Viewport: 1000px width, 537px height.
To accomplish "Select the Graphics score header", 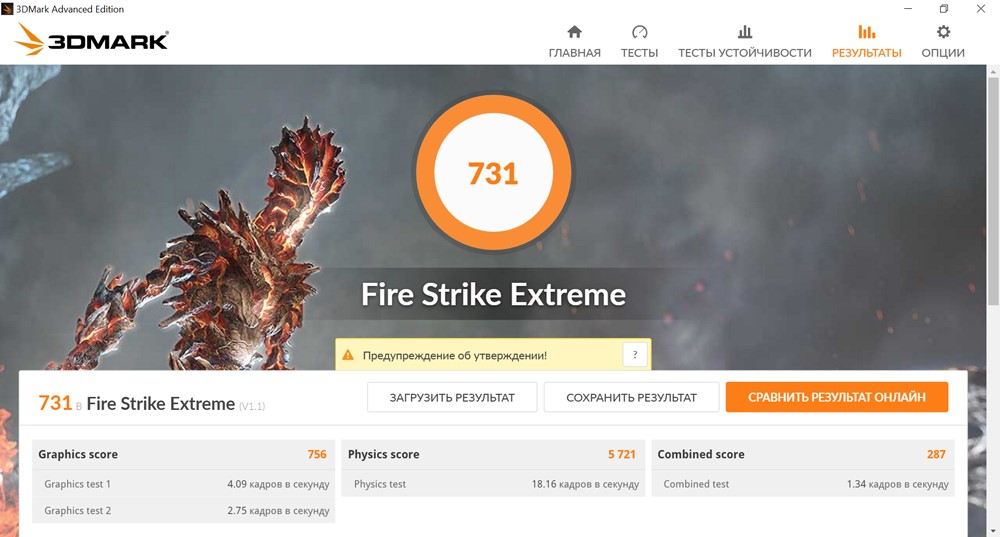I will point(78,454).
